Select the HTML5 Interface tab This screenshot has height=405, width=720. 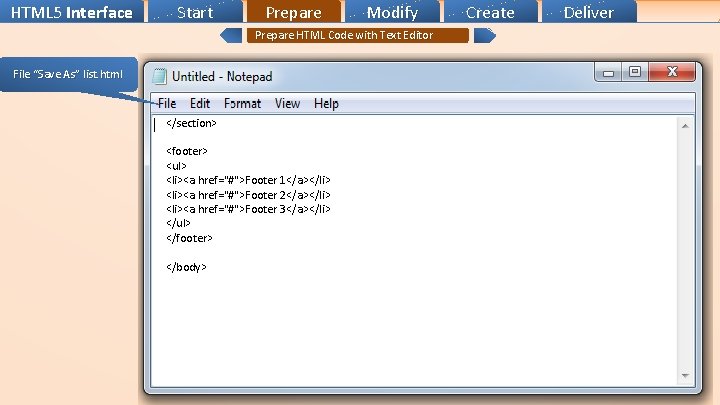(72, 11)
